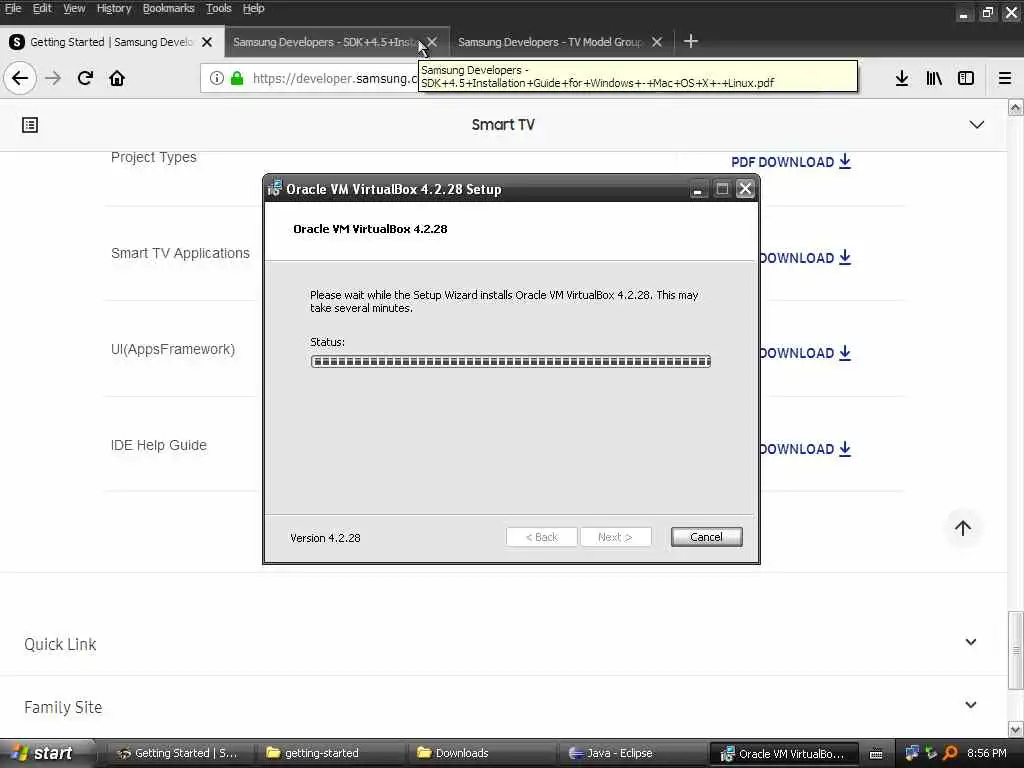Open the page contents list icon
Screen dimensions: 1024x768
[x=30, y=125]
